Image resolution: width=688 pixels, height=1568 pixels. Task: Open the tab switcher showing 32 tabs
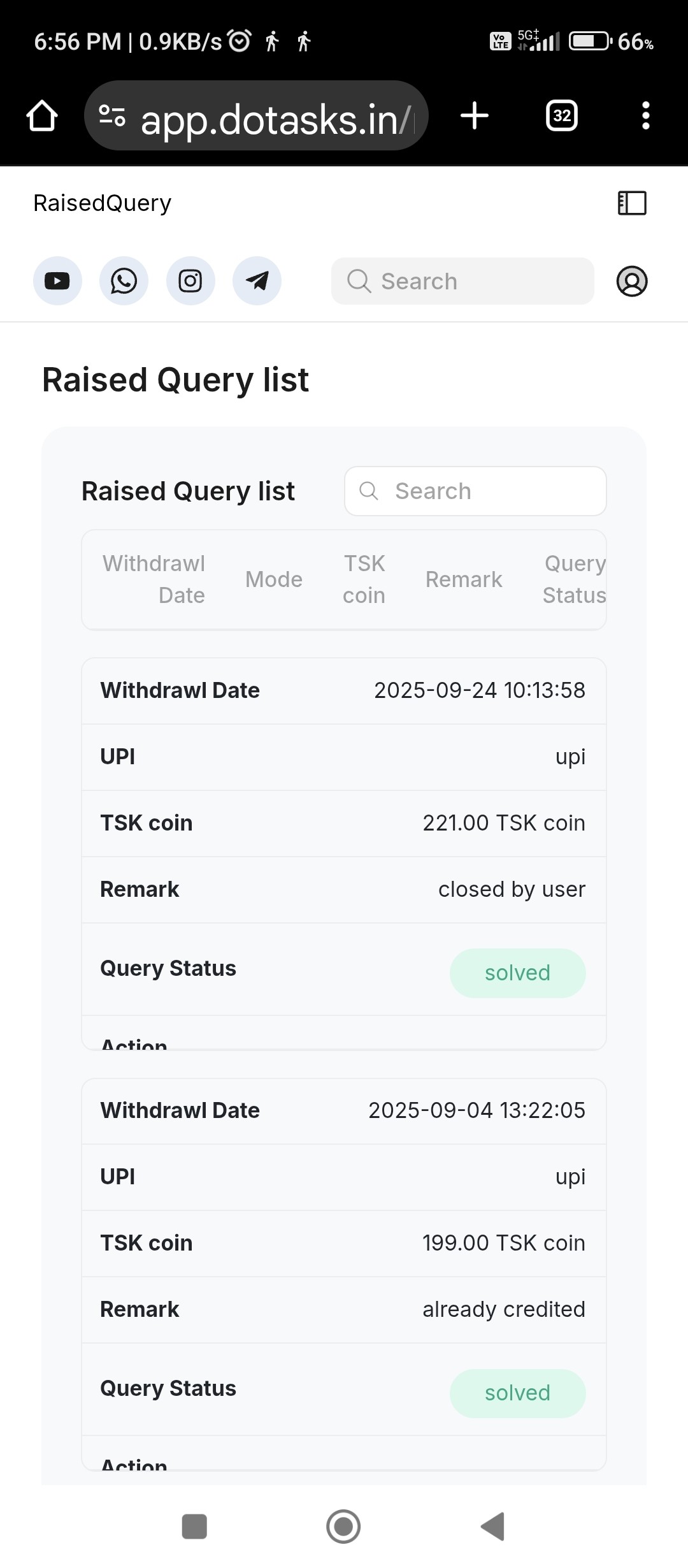coord(561,116)
